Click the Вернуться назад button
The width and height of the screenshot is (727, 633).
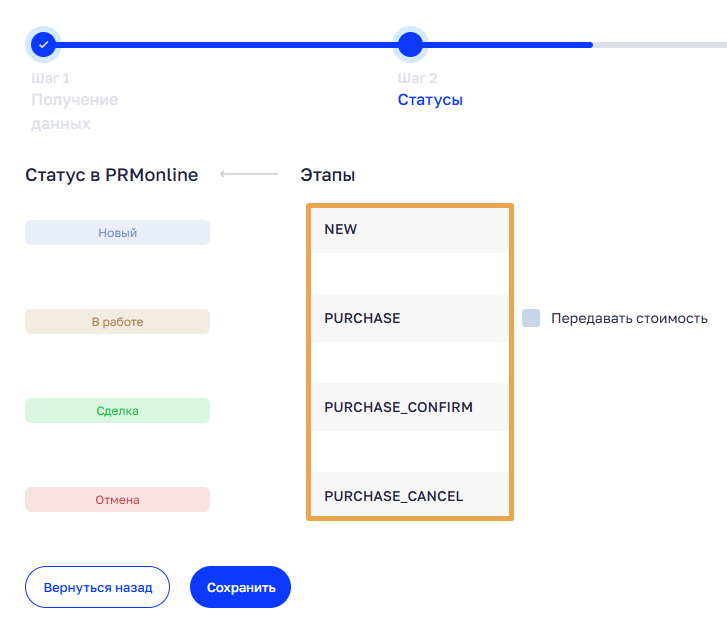click(x=98, y=588)
